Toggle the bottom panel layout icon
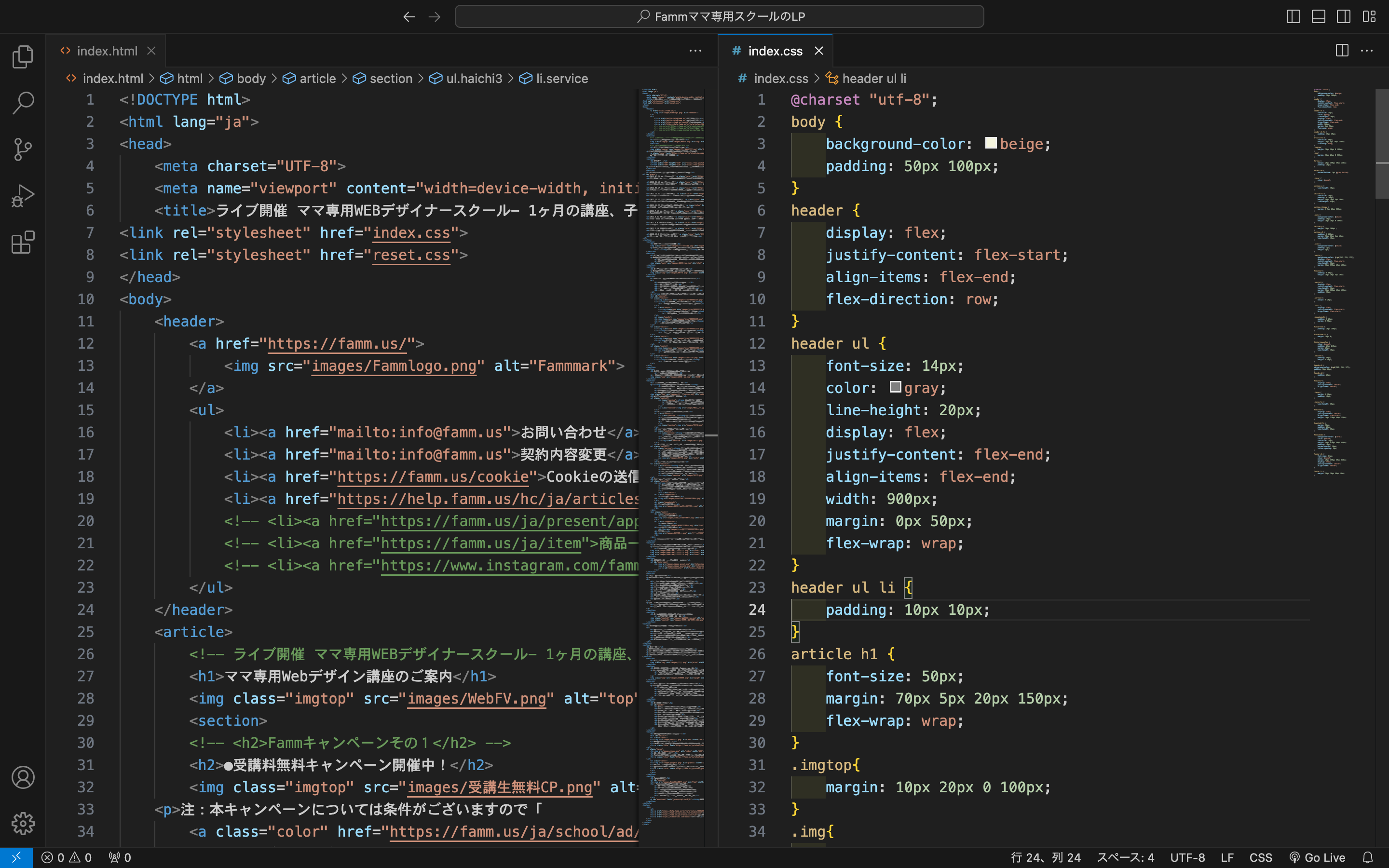The image size is (1389, 868). 1319,17
